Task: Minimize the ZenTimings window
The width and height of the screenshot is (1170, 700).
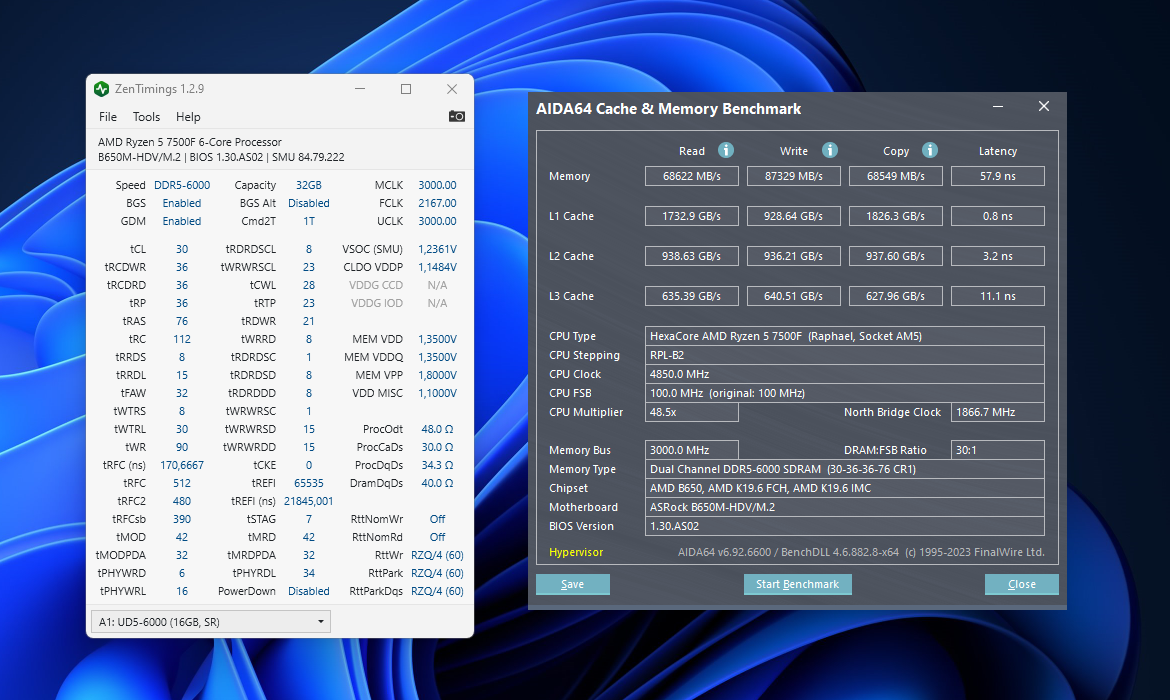Action: click(x=360, y=89)
